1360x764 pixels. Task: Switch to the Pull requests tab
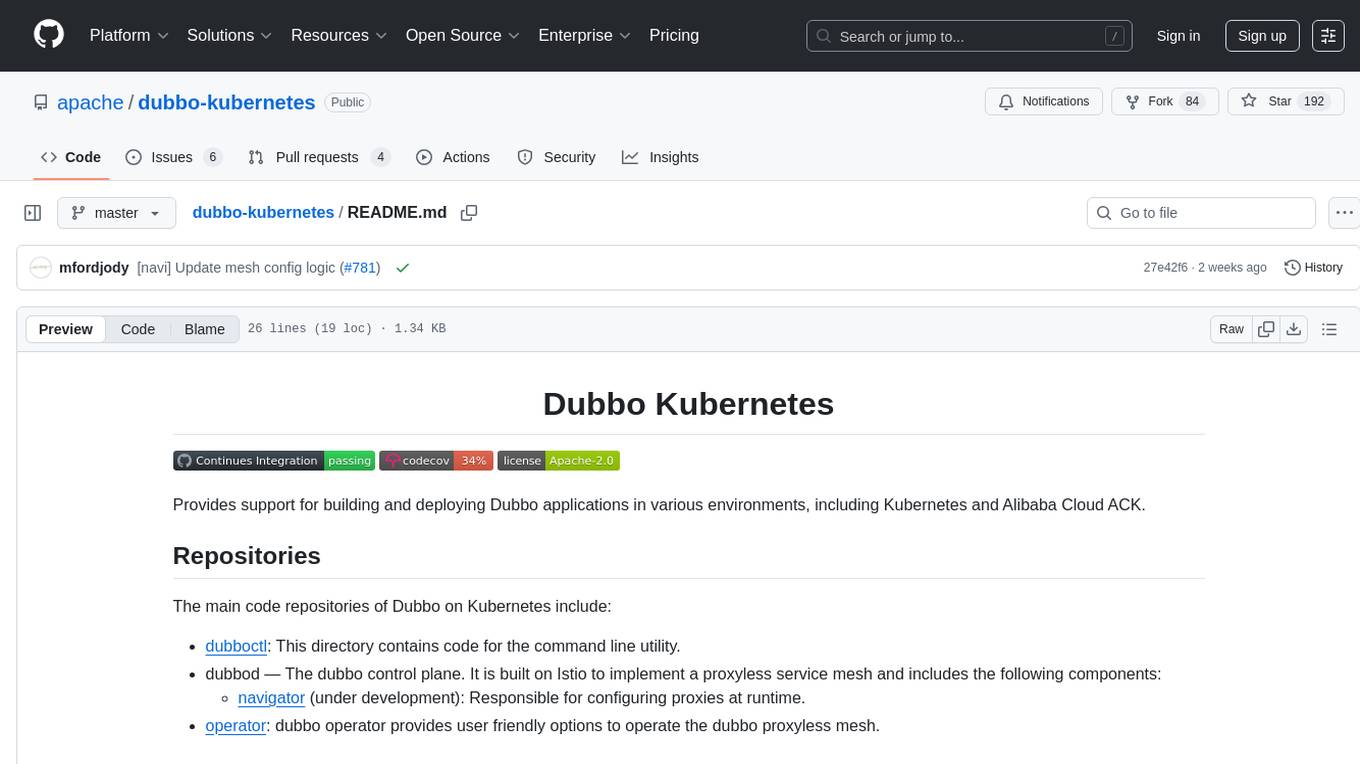[318, 157]
